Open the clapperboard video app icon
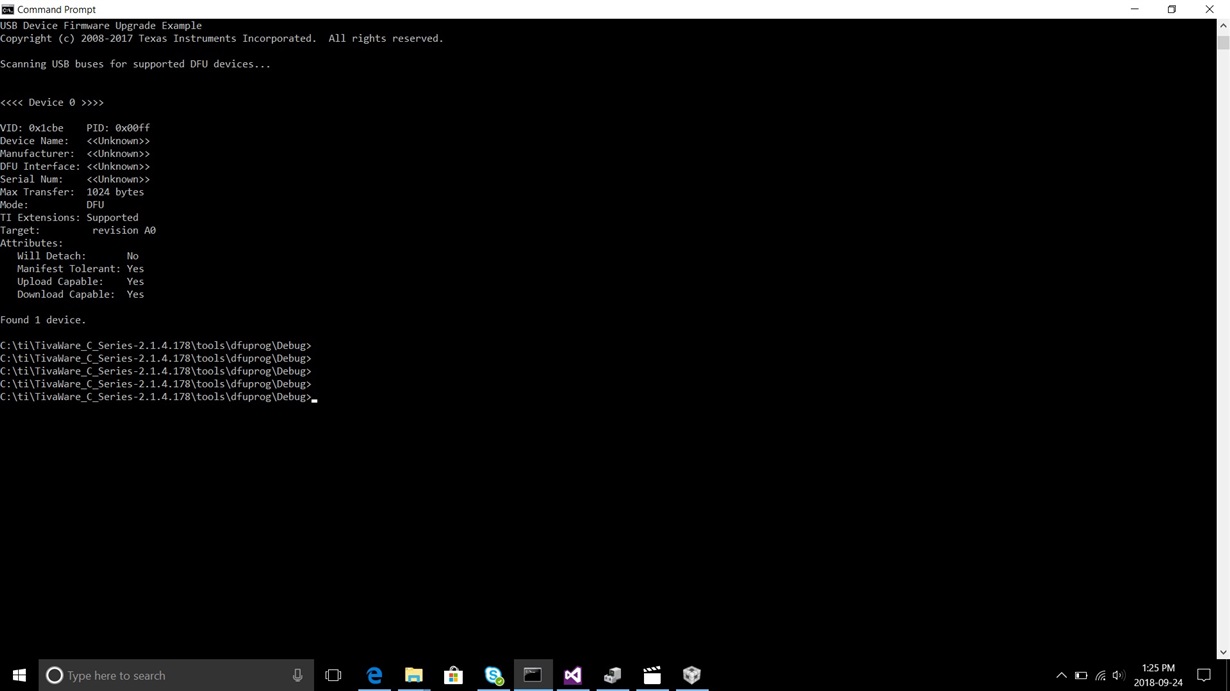Image resolution: width=1230 pixels, height=691 pixels. click(x=652, y=675)
